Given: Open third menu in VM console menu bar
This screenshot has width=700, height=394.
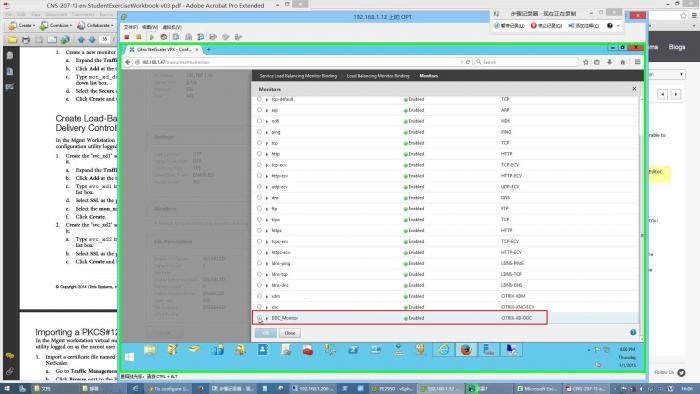Looking at the screenshot, I should point(172,27).
